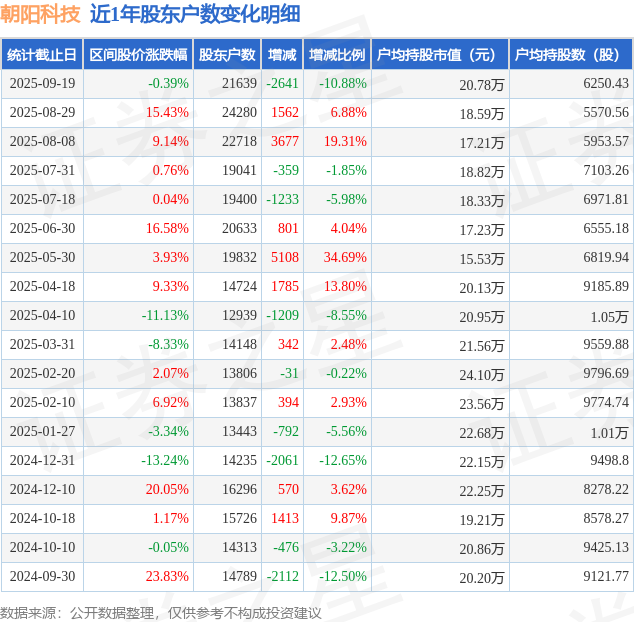Click price change value 15.43%
The width and height of the screenshot is (634, 622).
point(167,112)
